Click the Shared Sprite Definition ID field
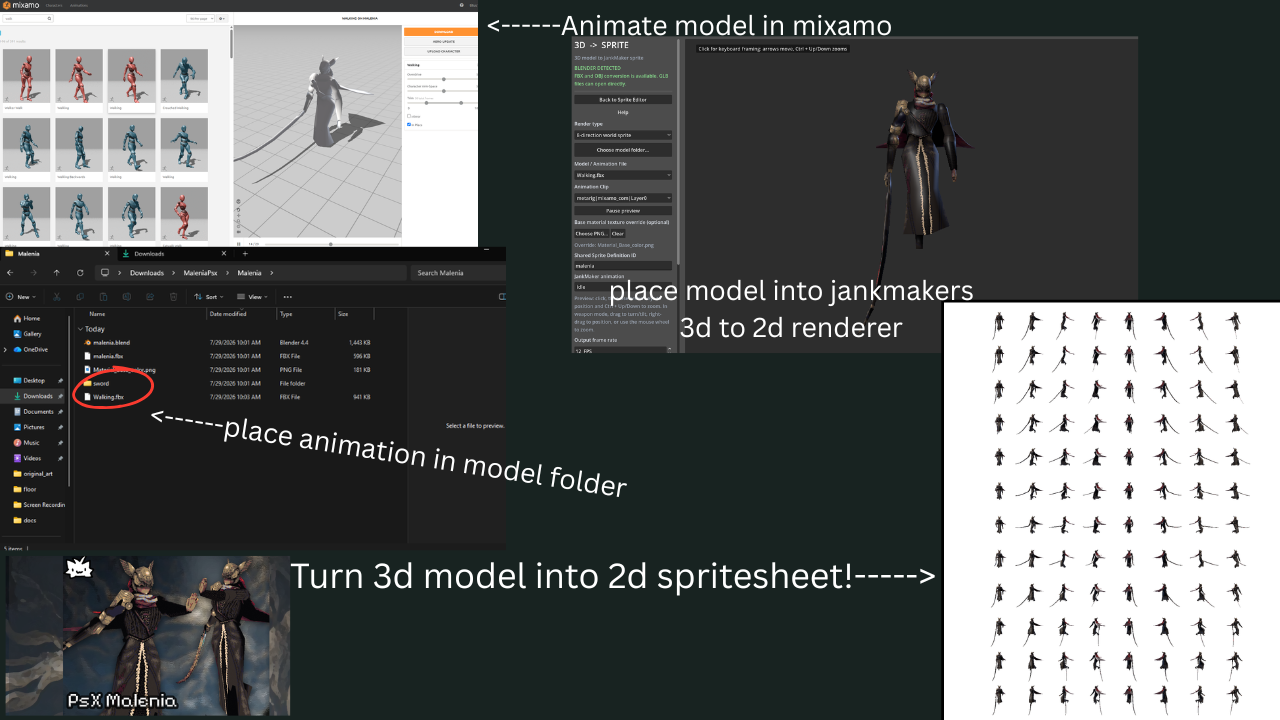Viewport: 1280px width, 720px height. pos(623,265)
